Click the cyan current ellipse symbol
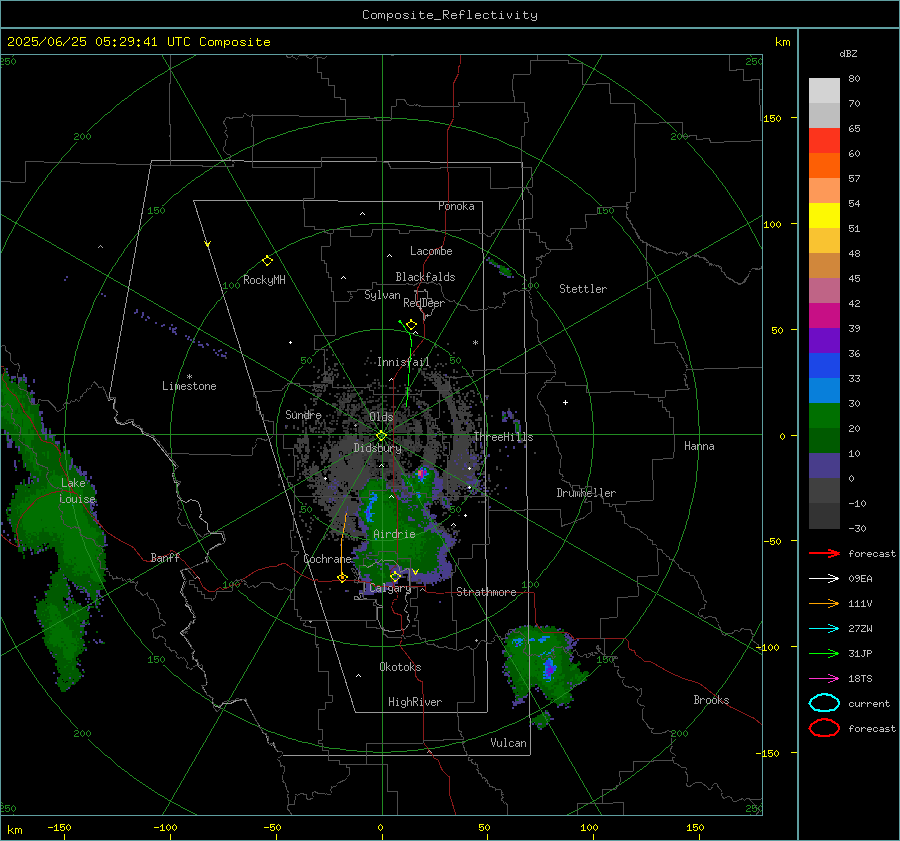 coord(824,703)
